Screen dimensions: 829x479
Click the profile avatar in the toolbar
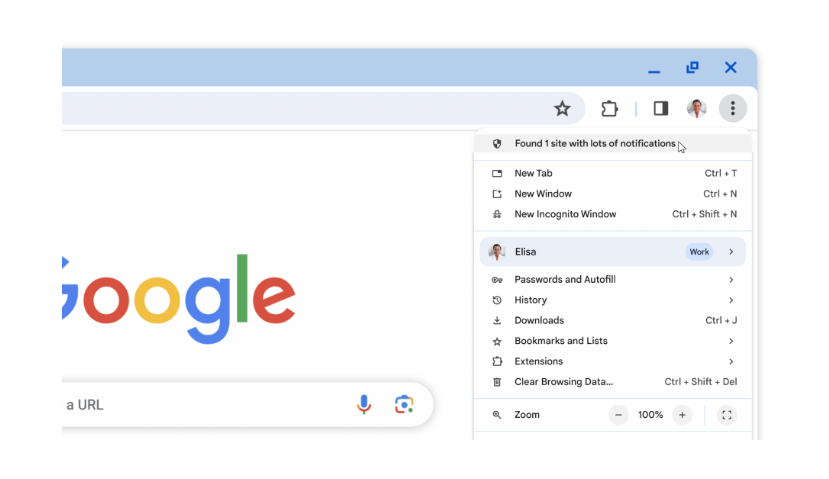pos(696,108)
